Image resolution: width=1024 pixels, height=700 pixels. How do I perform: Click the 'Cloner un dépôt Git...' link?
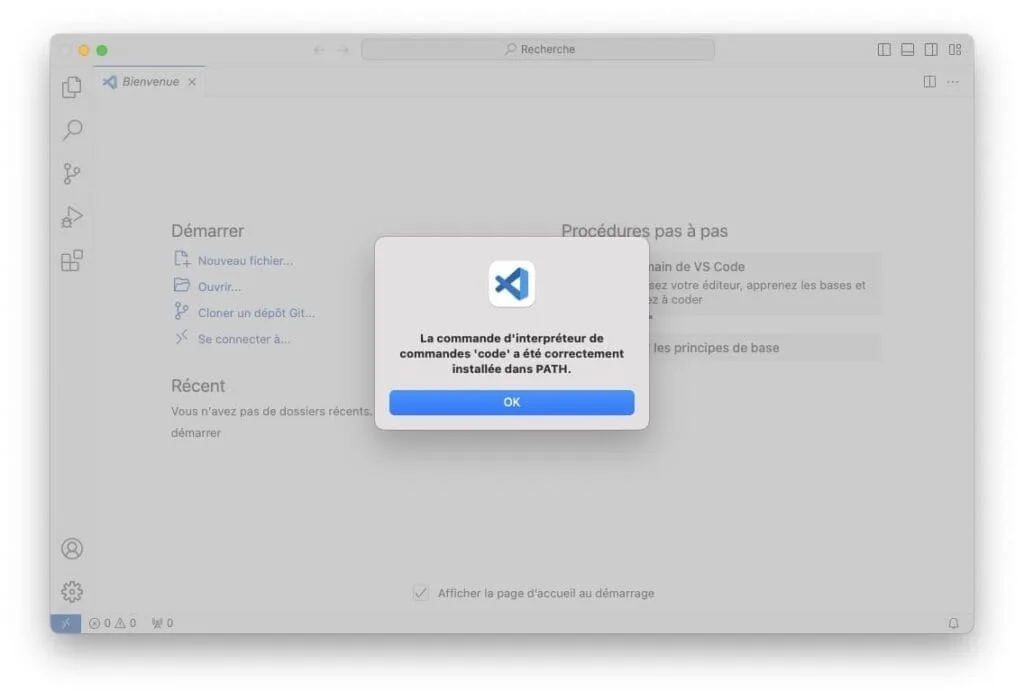256,313
